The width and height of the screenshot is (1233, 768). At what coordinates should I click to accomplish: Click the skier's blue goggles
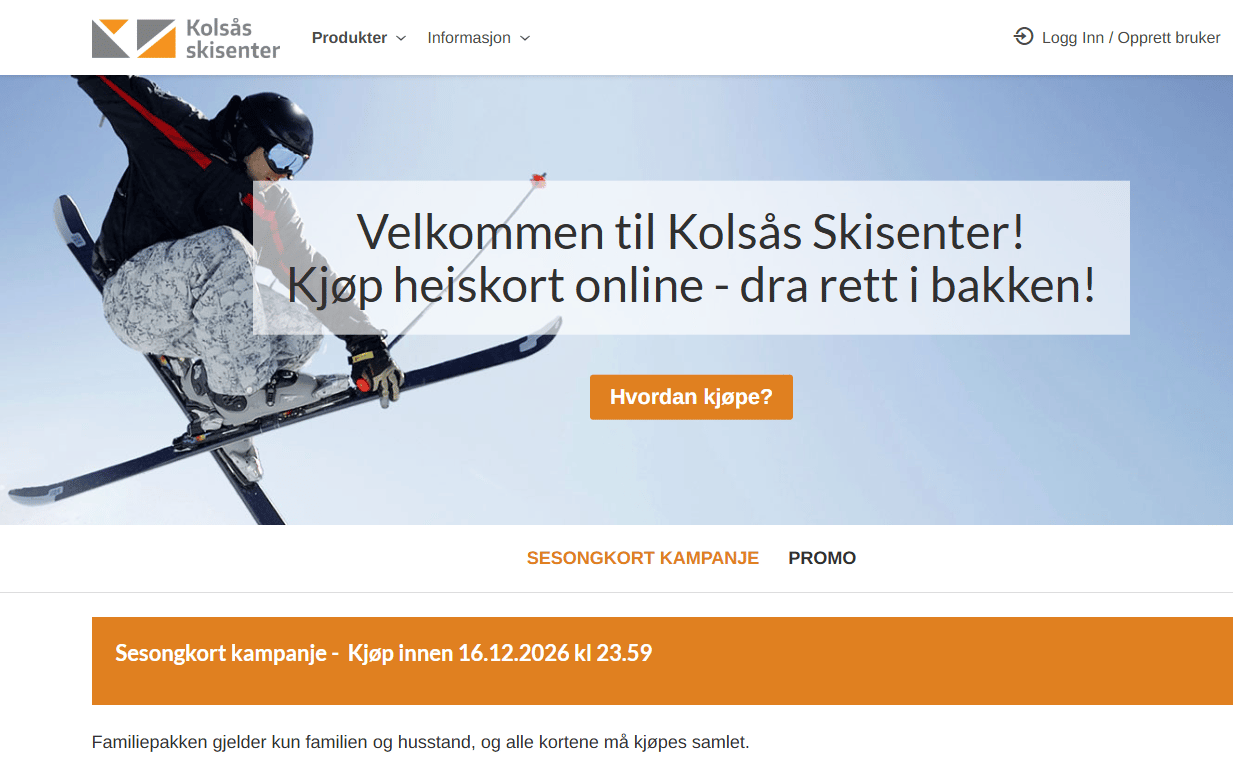coord(286,159)
